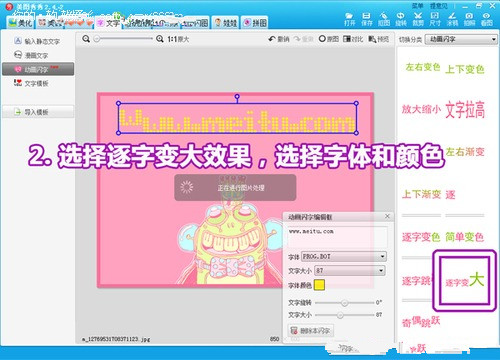Screen dimensions: 500x360
Task: Switch to the 拼图 tab
Action: coord(255,23)
